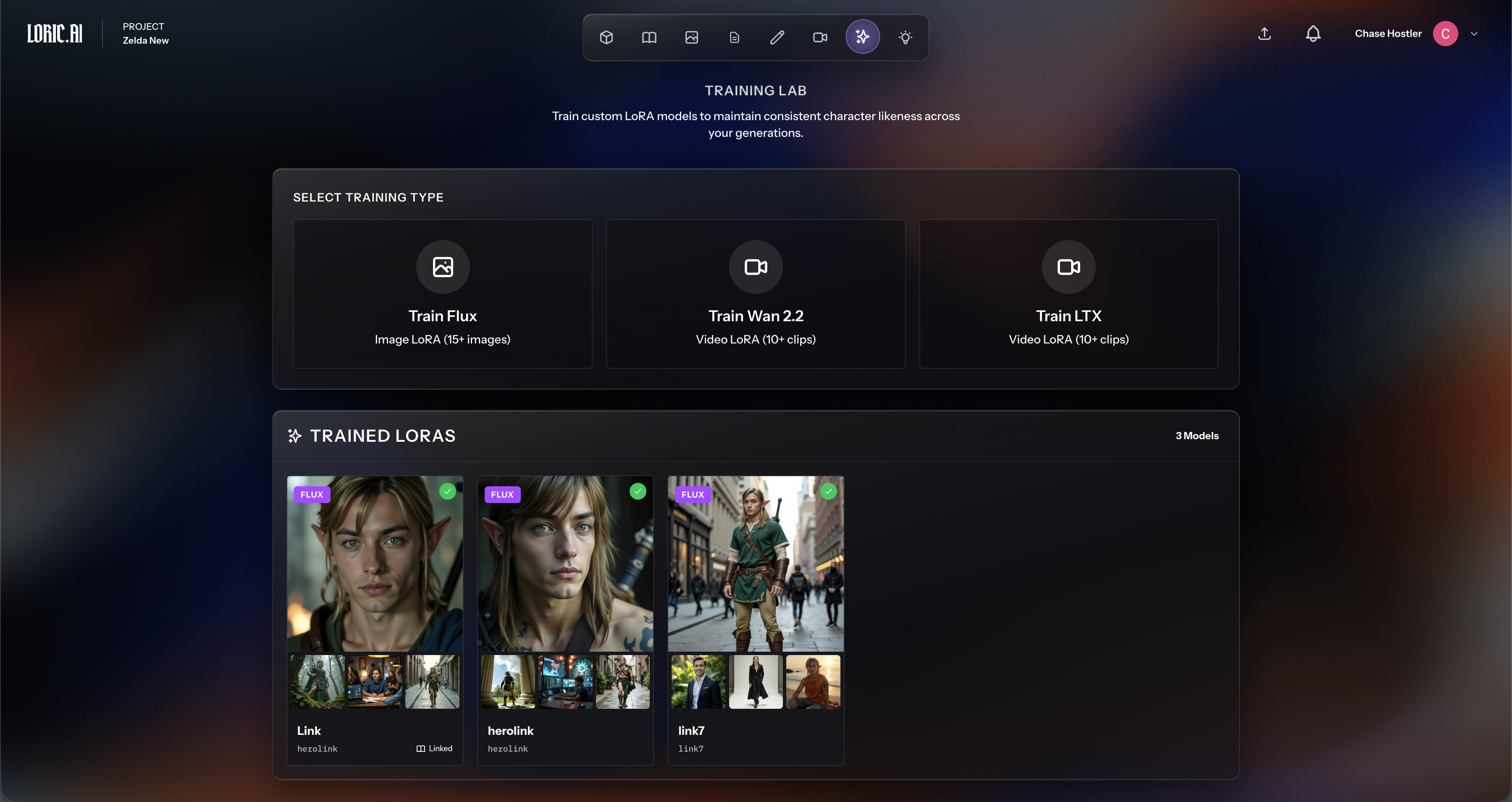The width and height of the screenshot is (1512, 802).
Task: Click the link7 trigger word text
Action: [691, 749]
